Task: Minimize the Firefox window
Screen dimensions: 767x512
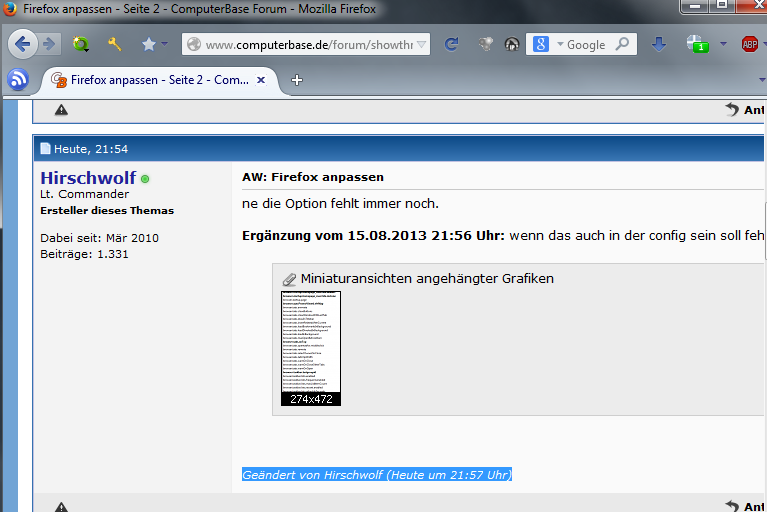Action: 695,6
